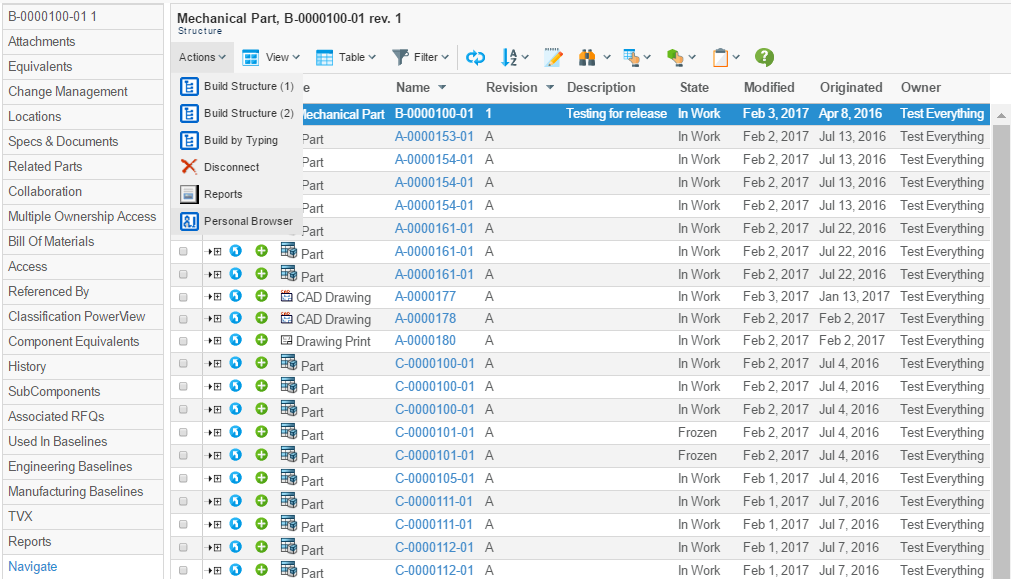Screen dimensions: 1011x579
Task: Select Disconnect in the Actions menu
Action: 231,167
